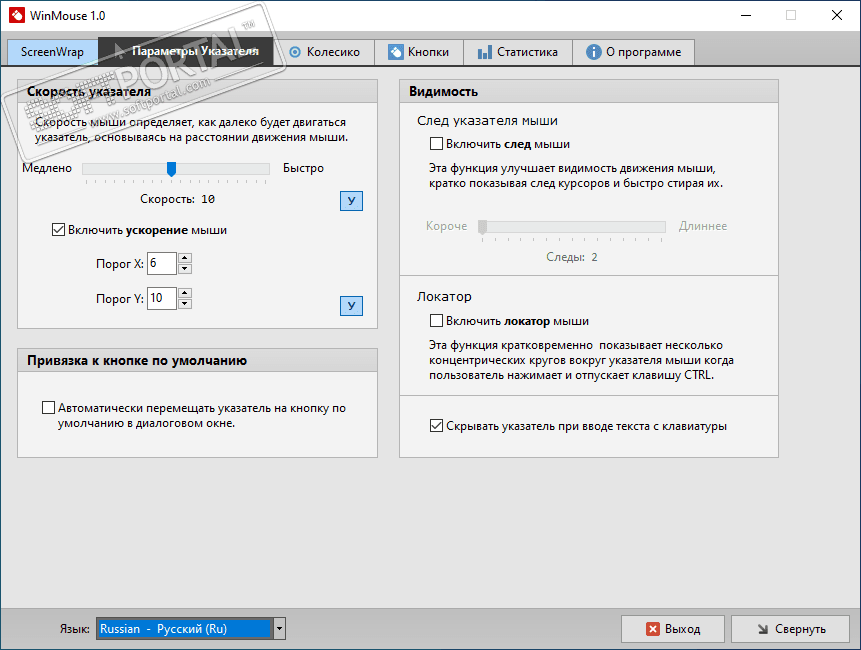Image resolution: width=861 pixels, height=650 pixels.
Task: Click the WinMouse app icon in title bar
Action: [17, 15]
